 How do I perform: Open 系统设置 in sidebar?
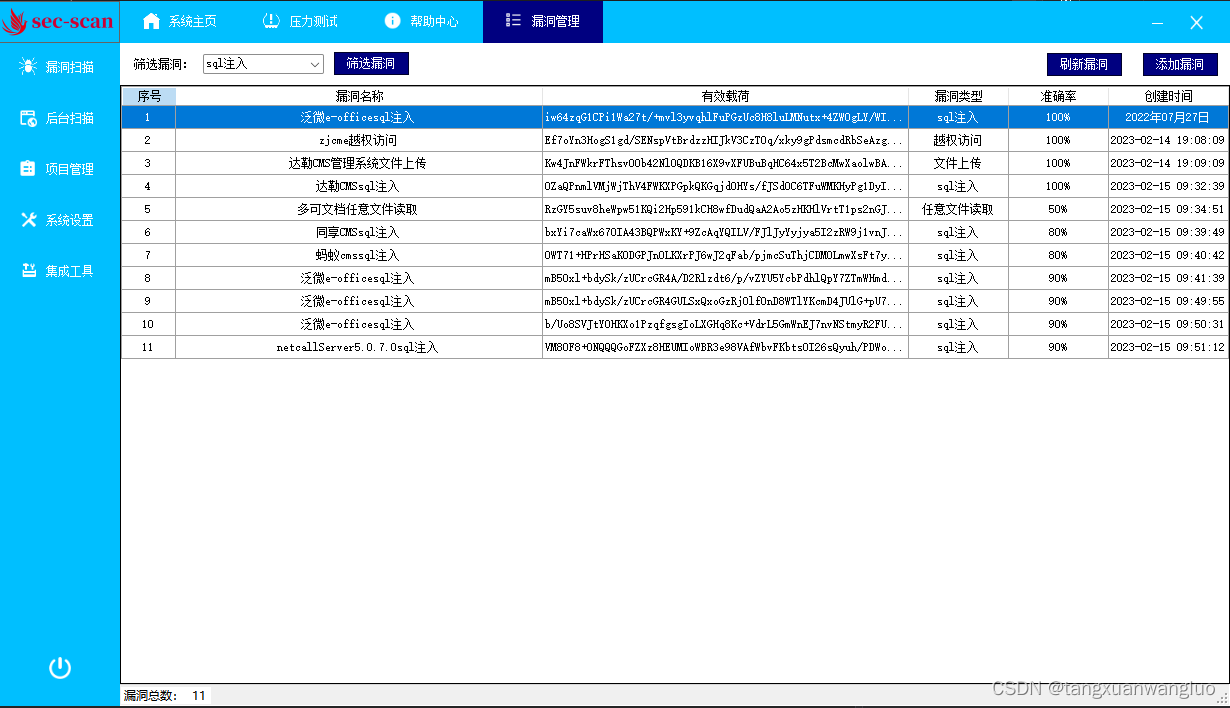60,220
